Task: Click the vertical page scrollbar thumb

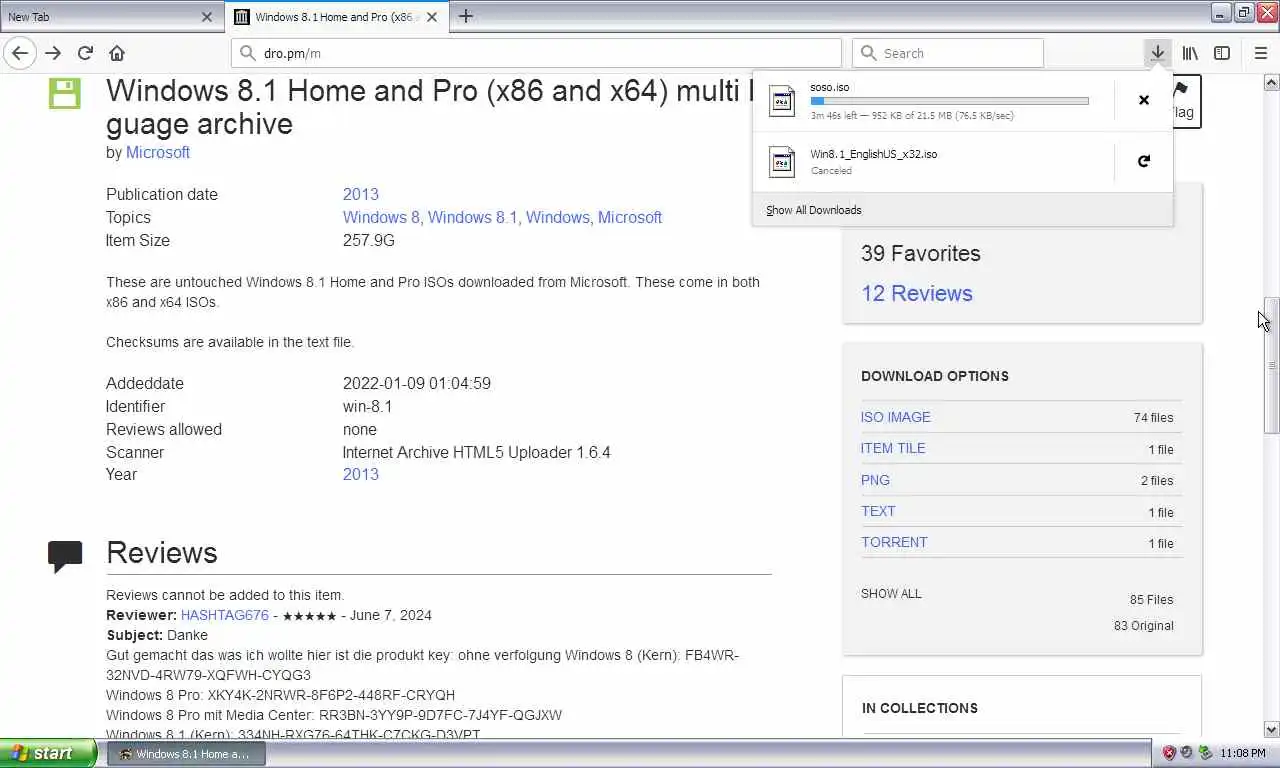Action: [1272, 364]
